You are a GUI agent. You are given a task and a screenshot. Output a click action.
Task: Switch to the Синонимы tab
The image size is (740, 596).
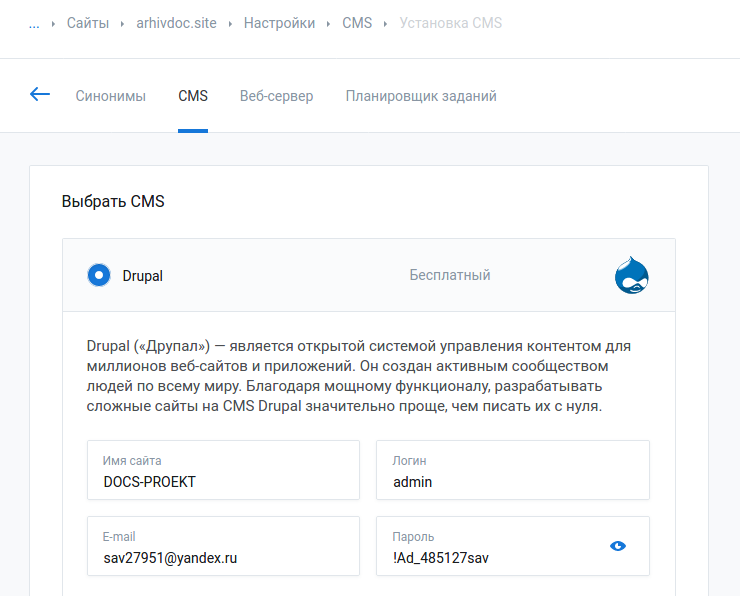110,96
